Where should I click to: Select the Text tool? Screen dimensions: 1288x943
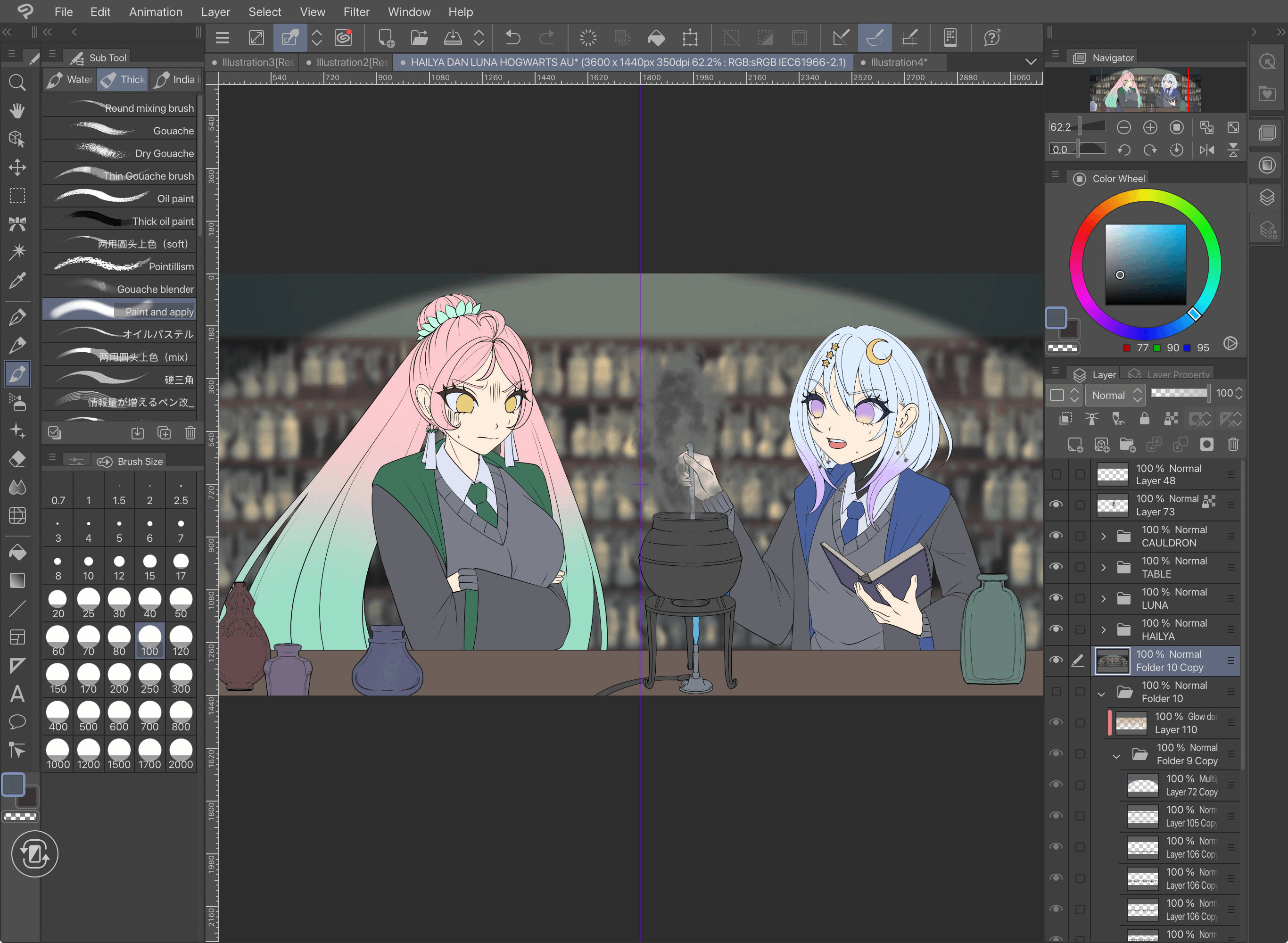tap(17, 694)
